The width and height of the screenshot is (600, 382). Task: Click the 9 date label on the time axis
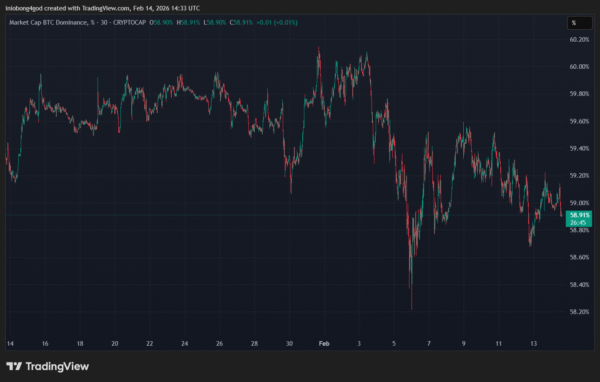pos(464,344)
